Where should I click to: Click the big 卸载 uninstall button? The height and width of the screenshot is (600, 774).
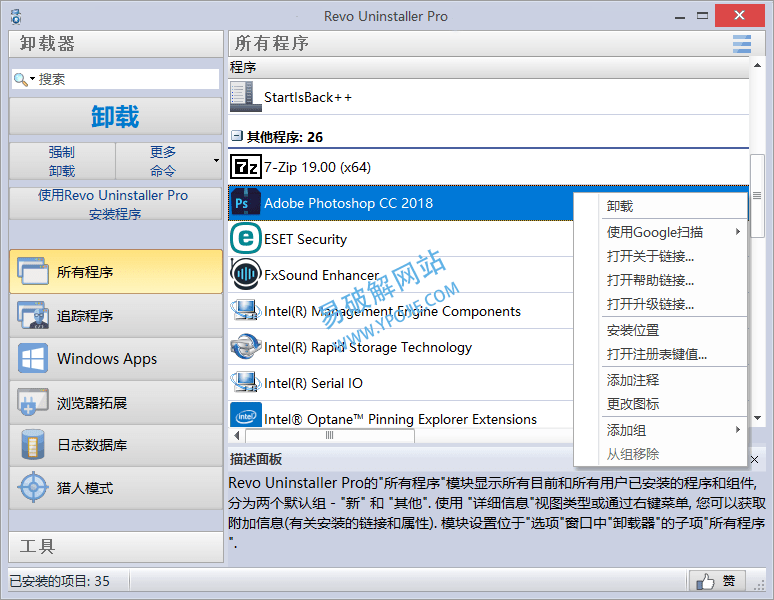[x=116, y=116]
